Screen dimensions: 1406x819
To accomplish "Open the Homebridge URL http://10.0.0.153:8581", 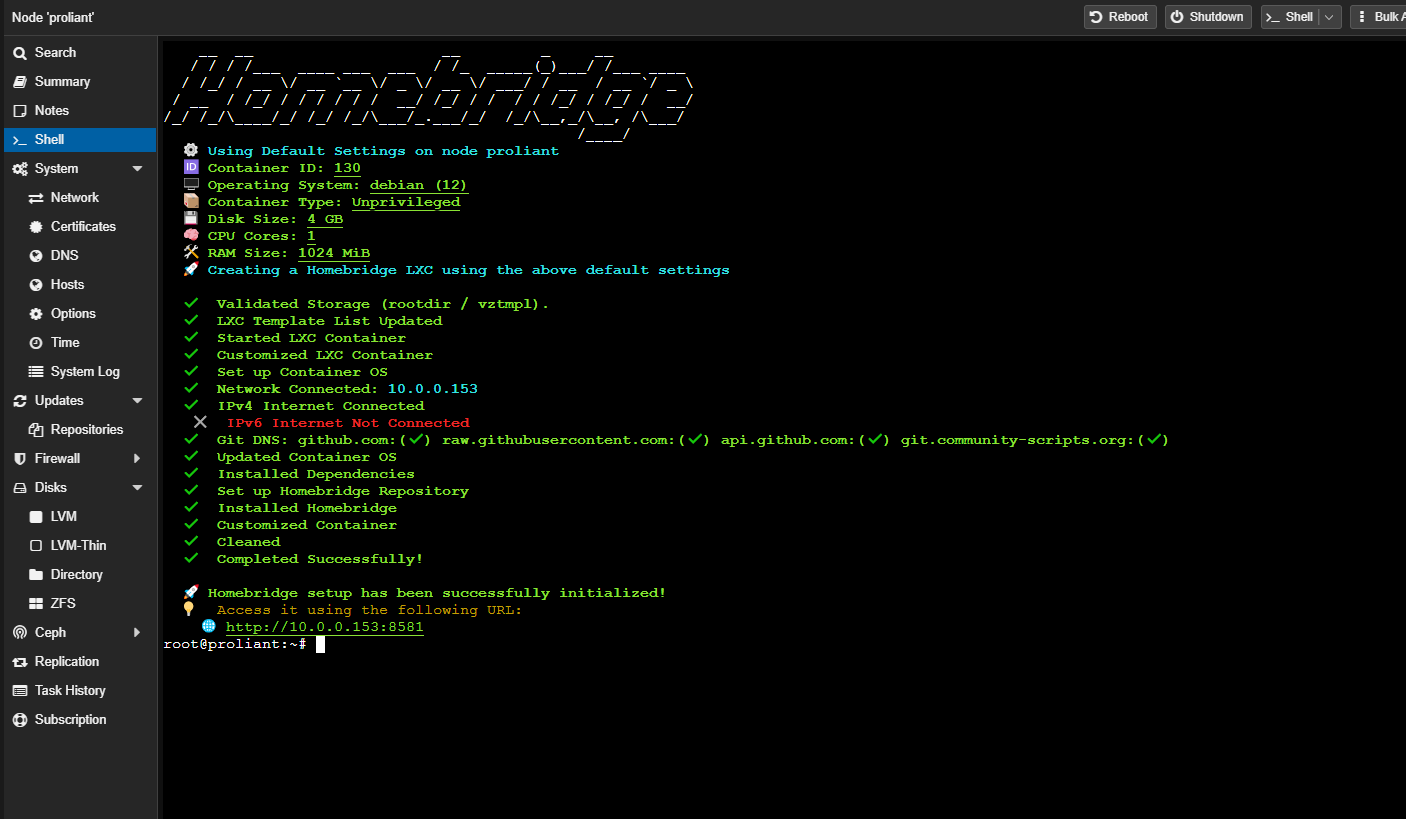I will [324, 627].
